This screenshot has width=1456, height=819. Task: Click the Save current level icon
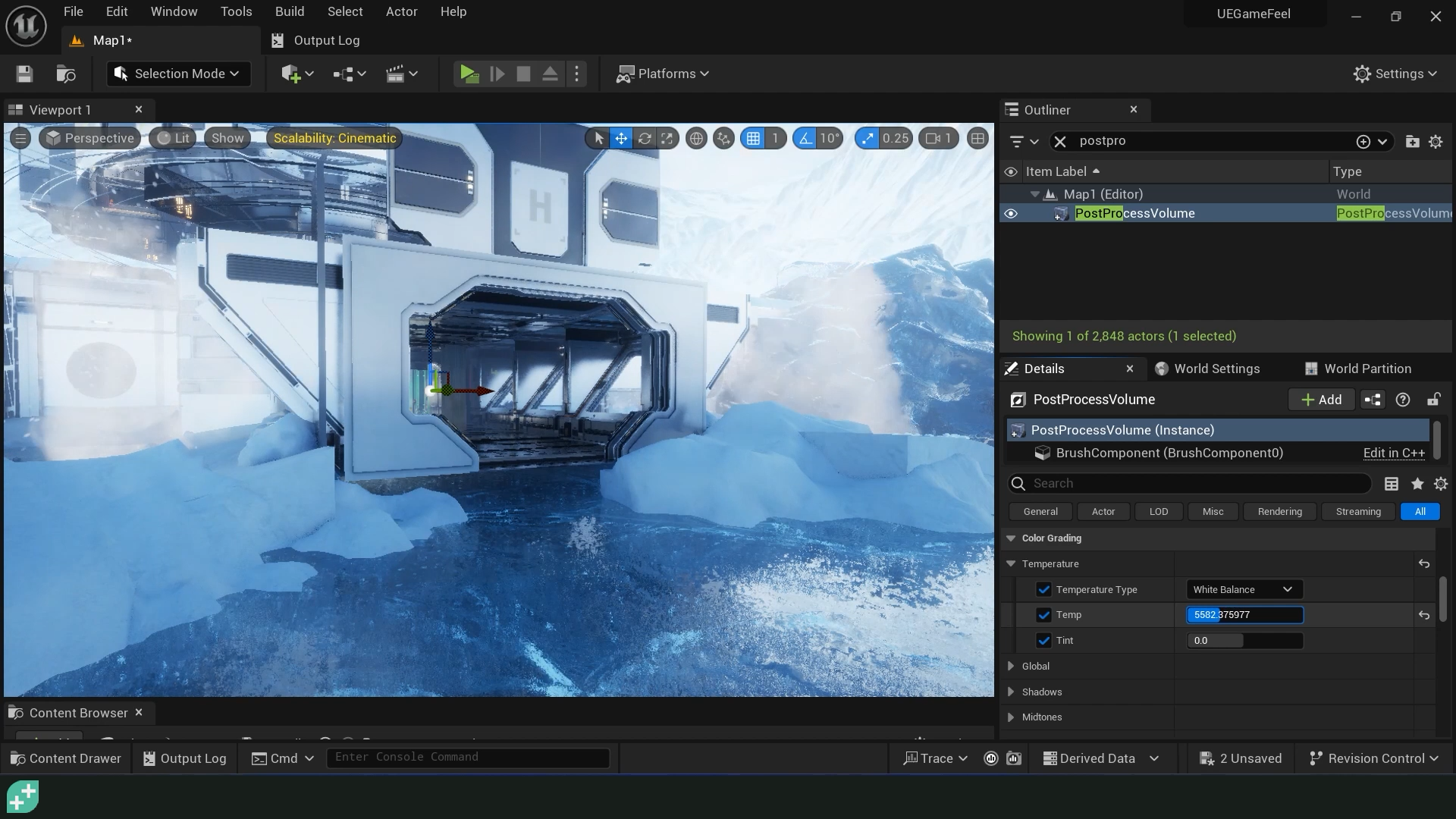pyautogui.click(x=24, y=74)
